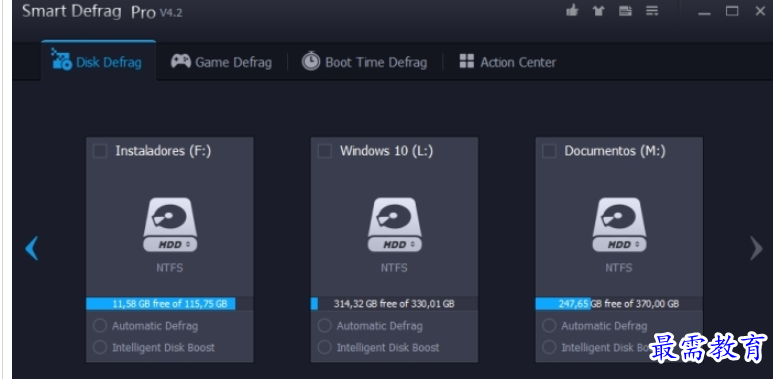The width and height of the screenshot is (773, 379).
Task: Click the Instaladores (F:) drive title
Action: pyautogui.click(x=163, y=151)
